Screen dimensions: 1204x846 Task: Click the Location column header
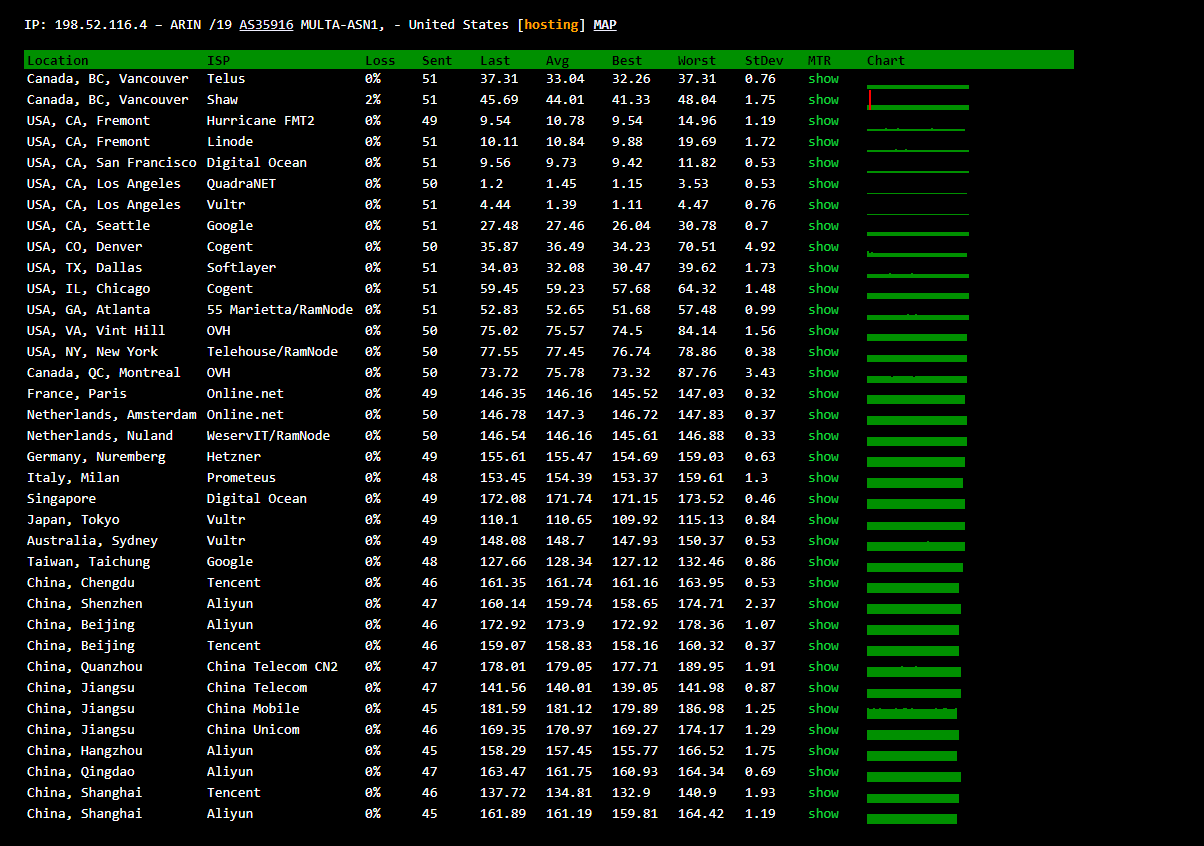[57, 60]
